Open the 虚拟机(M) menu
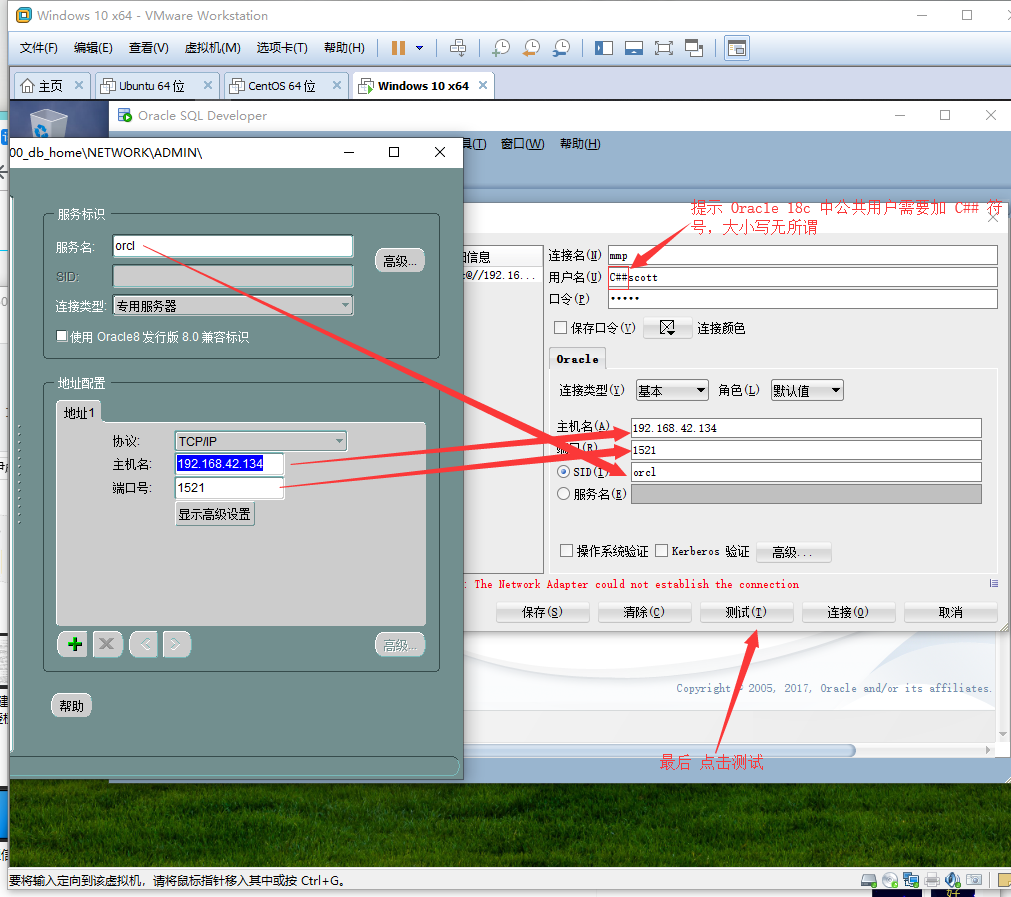The height and width of the screenshot is (897, 1011). click(x=212, y=48)
